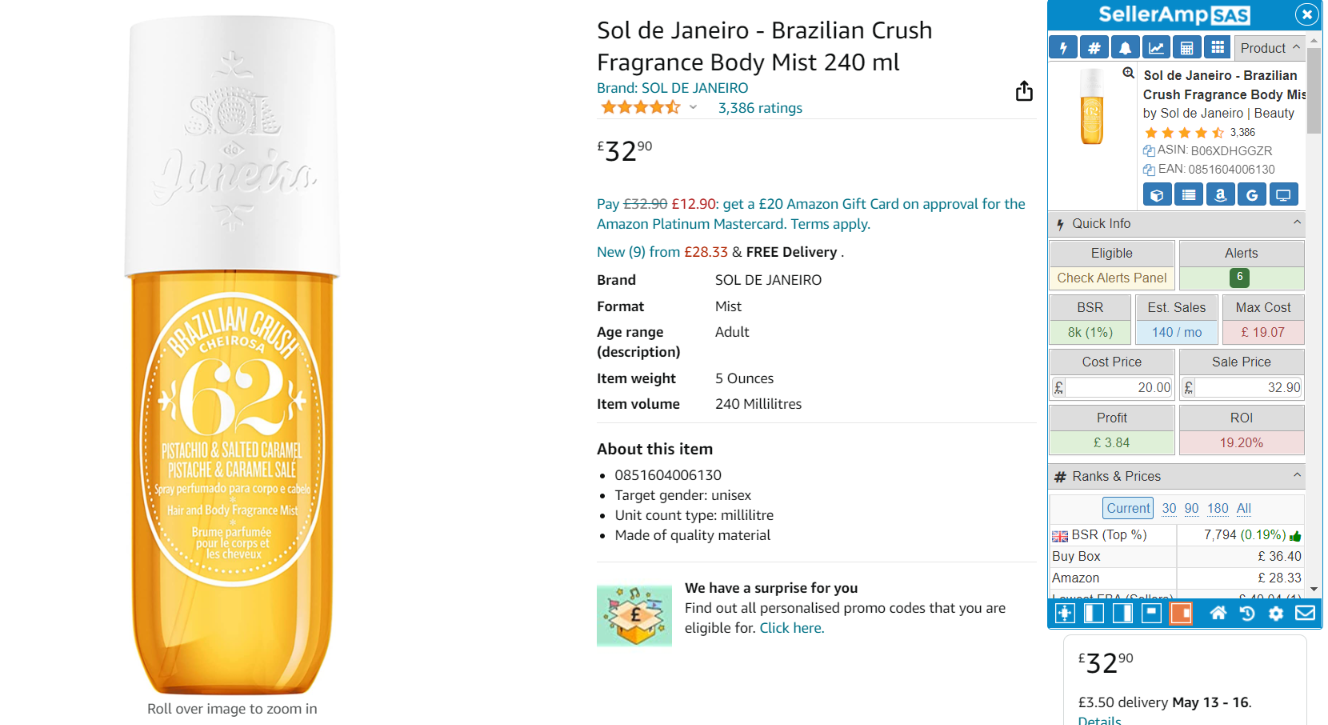Image resolution: width=1328 pixels, height=725 pixels.
Task: Open the calculator icon in SellerAmp toolbar
Action: pos(1186,48)
